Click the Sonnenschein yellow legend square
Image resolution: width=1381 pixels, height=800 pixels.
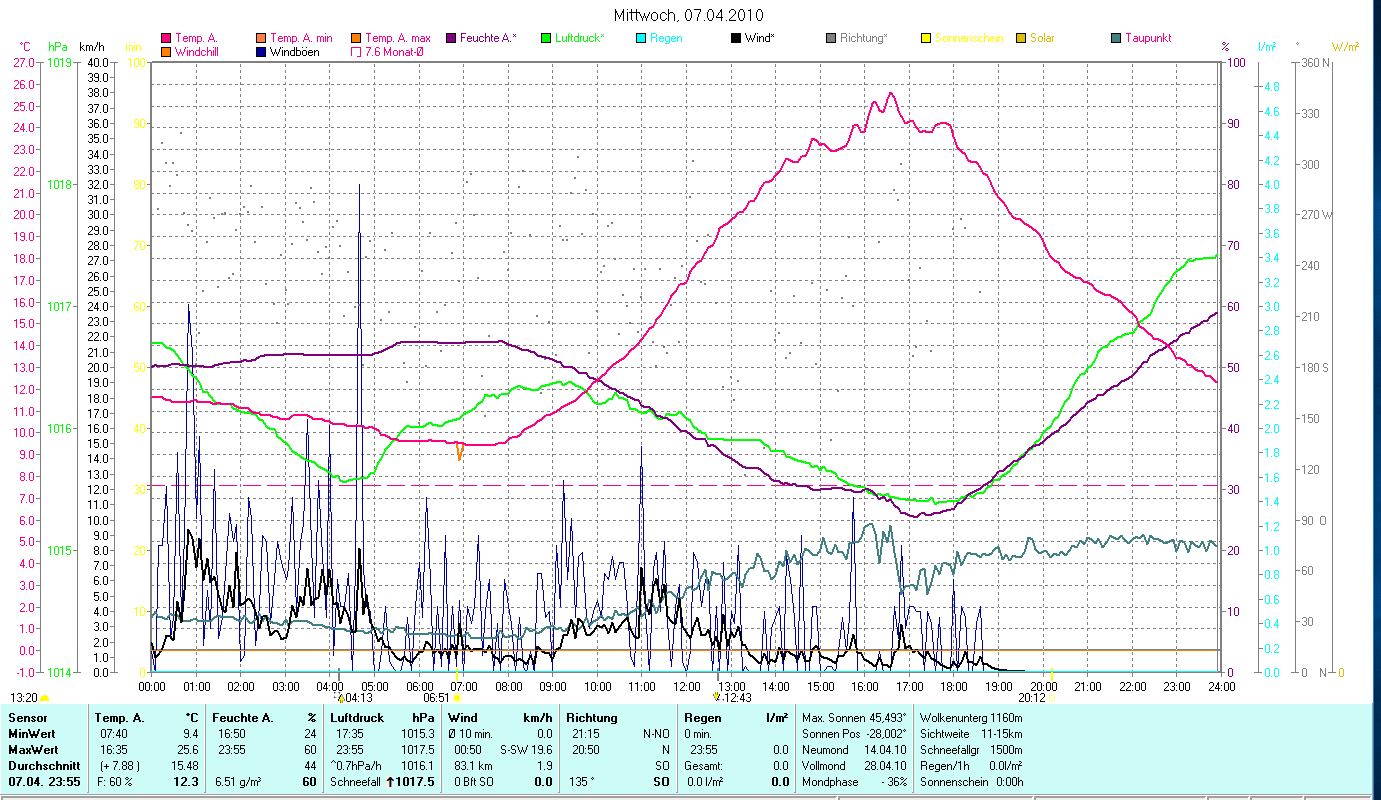pyautogui.click(x=926, y=38)
